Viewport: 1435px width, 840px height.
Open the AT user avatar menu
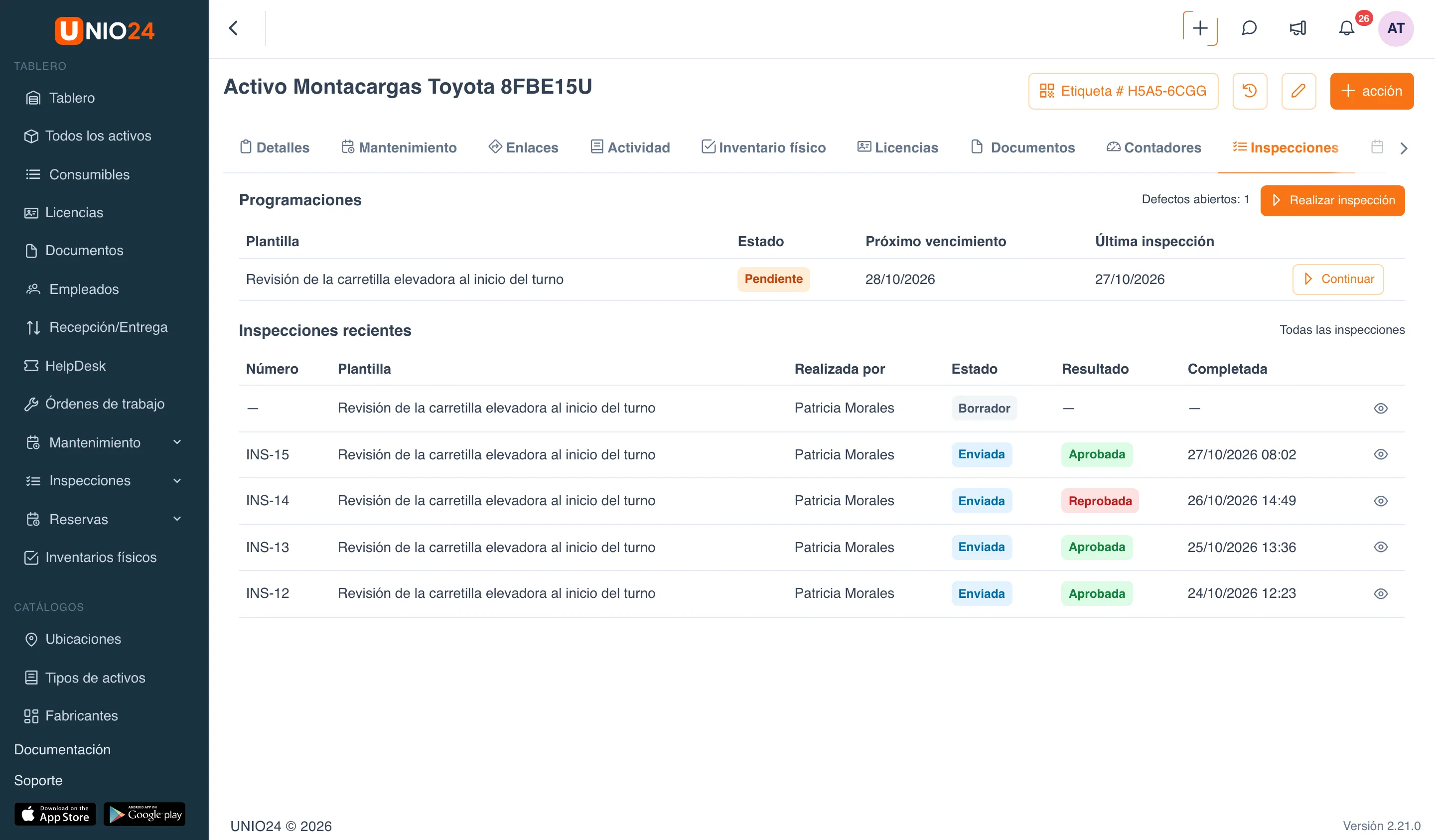[x=1396, y=28]
